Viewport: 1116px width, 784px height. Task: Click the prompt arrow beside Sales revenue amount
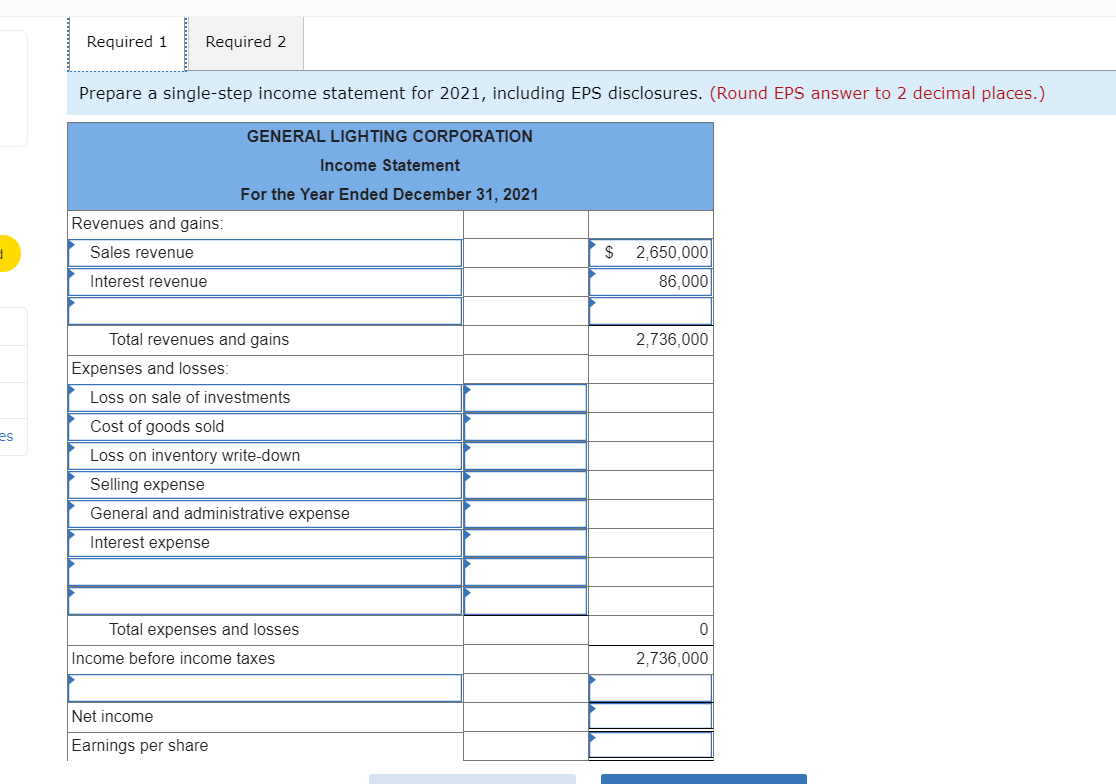[593, 245]
